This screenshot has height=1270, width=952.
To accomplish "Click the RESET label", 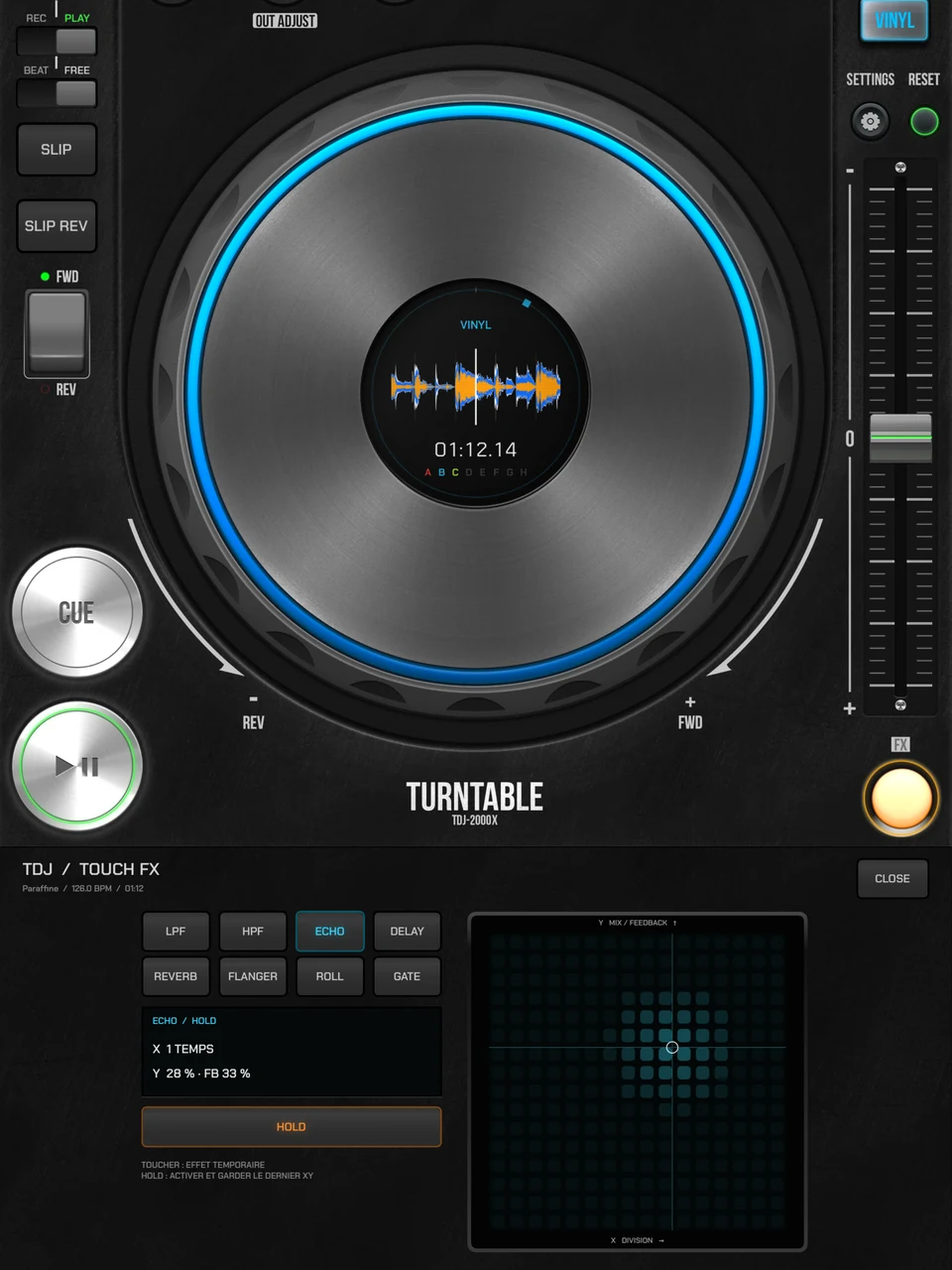I will [924, 79].
